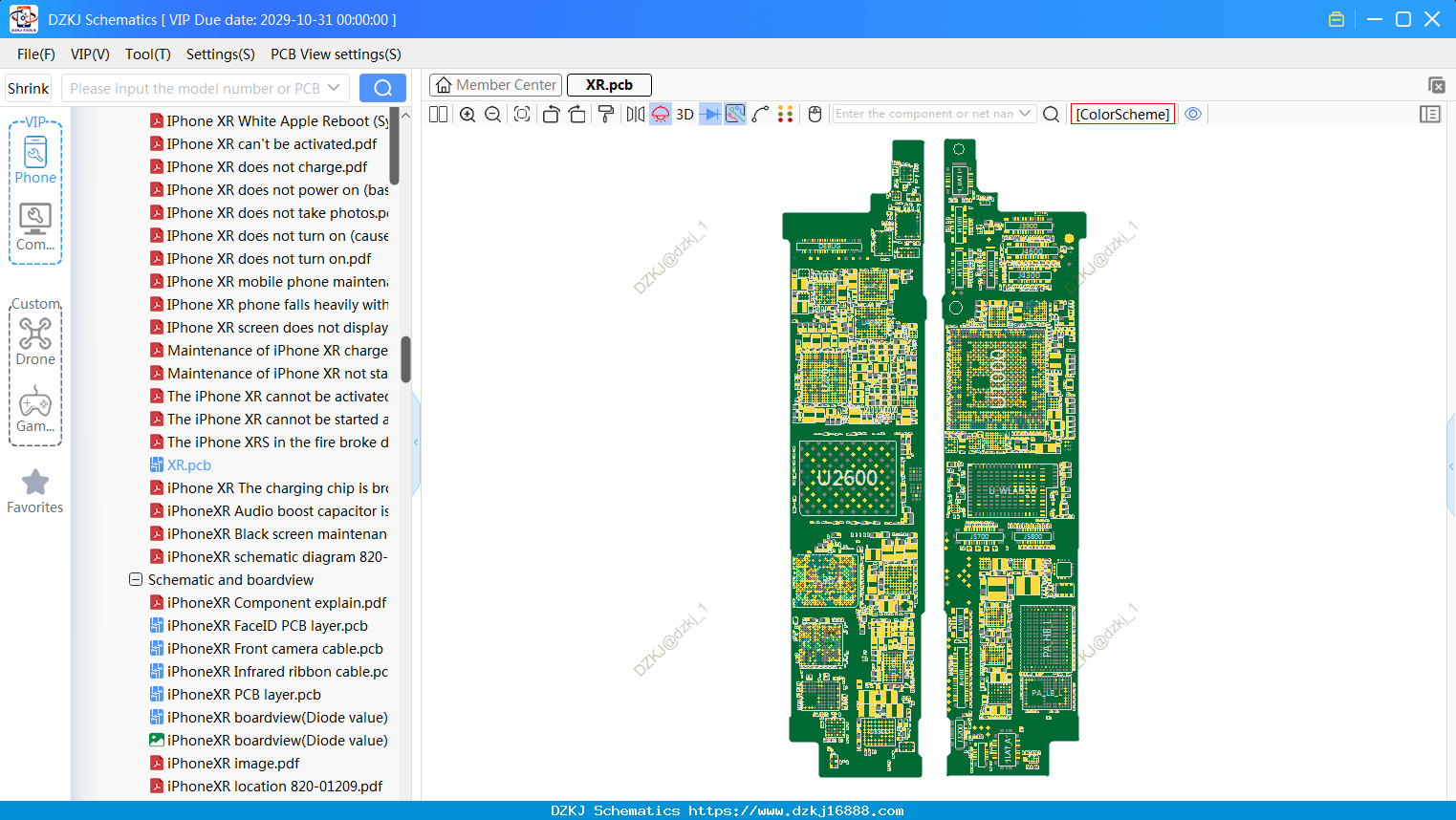Fit the board to the window

click(522, 115)
